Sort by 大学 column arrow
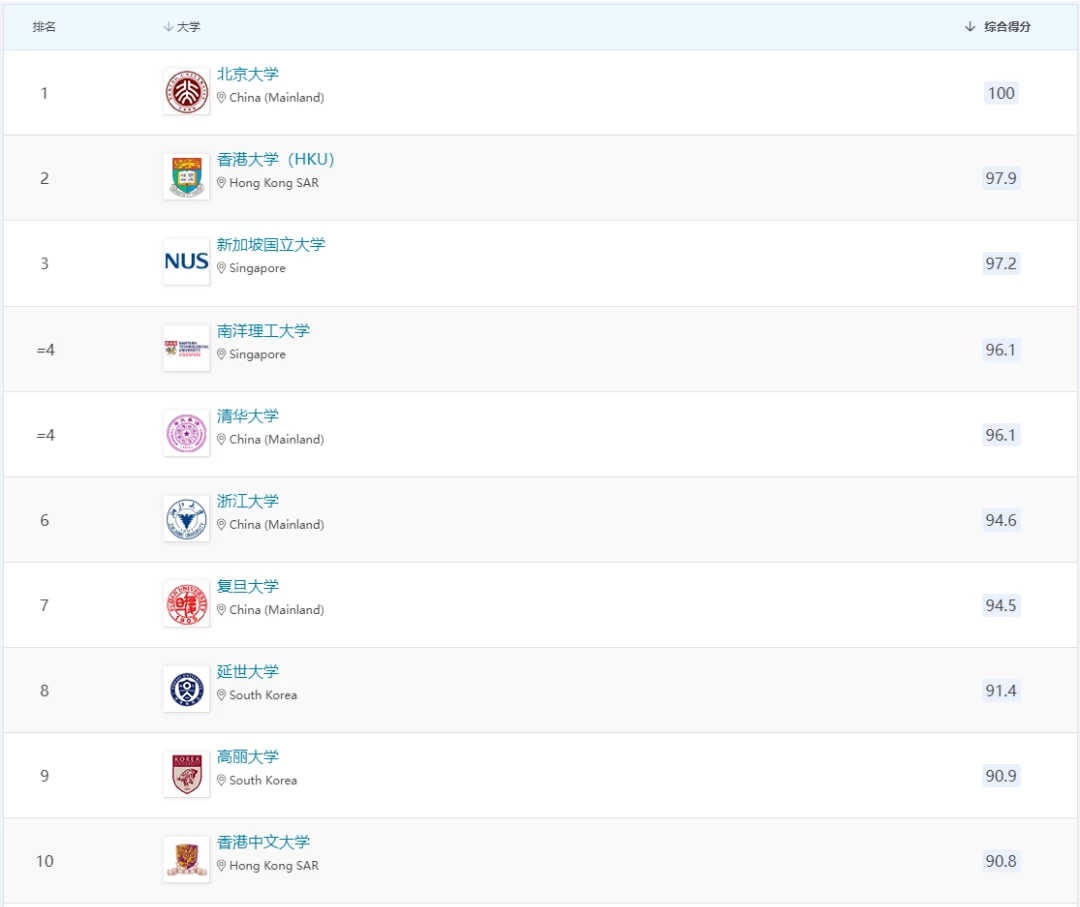1080x907 pixels. point(168,26)
